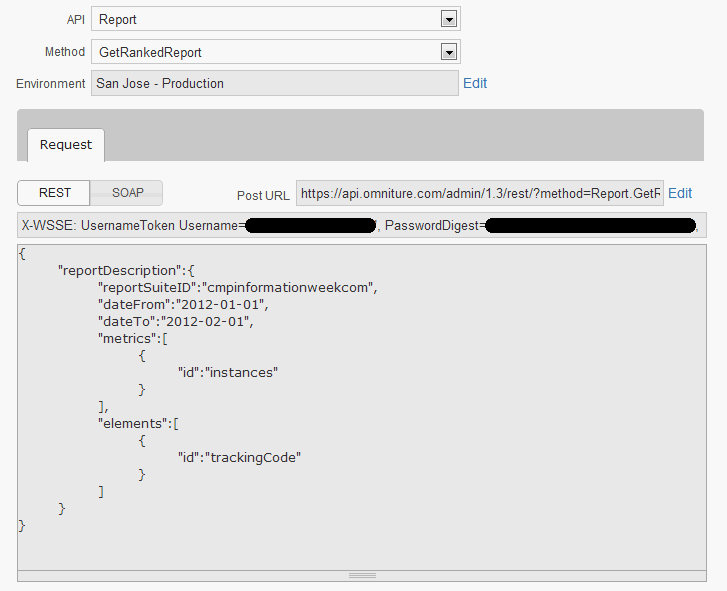Click the "reportDescription" line
The width and height of the screenshot is (727, 591).
(x=126, y=271)
